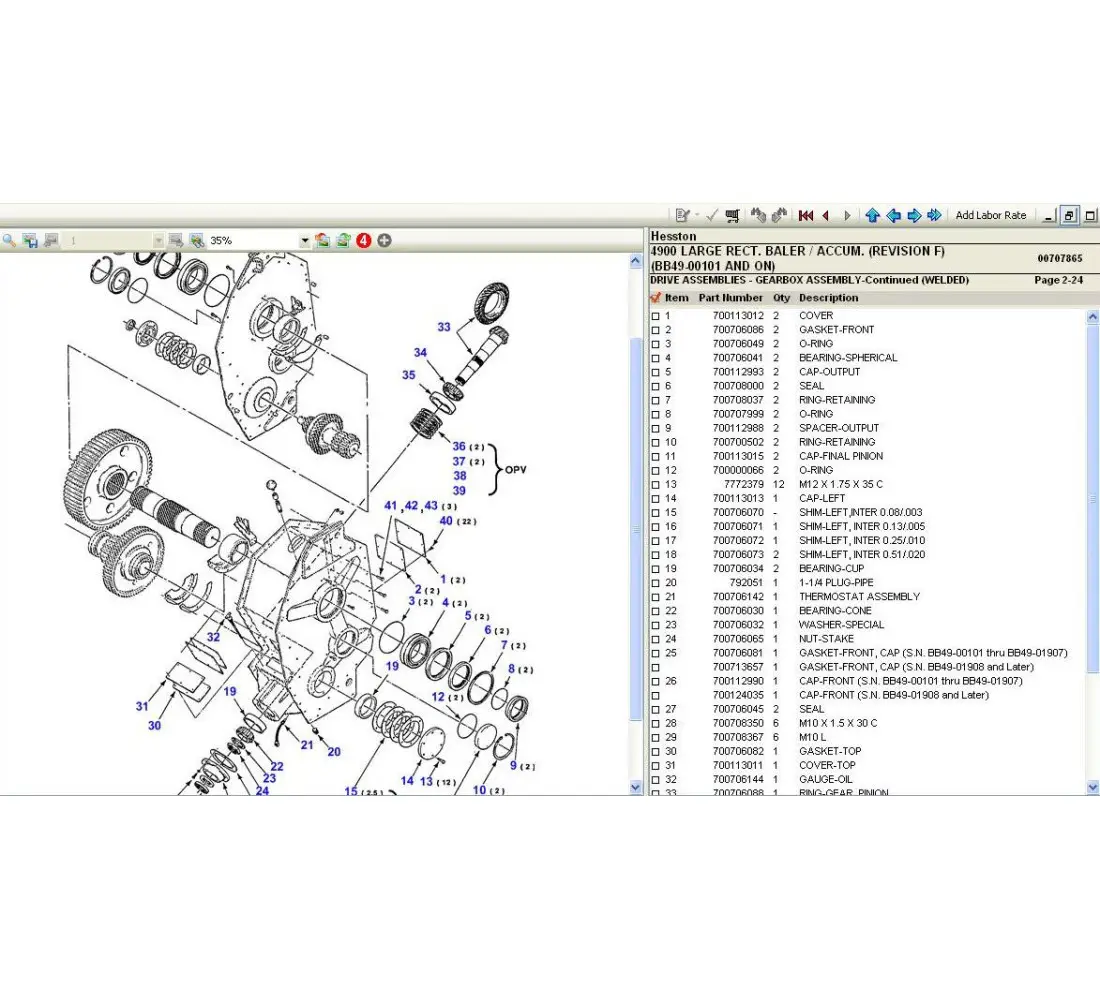The width and height of the screenshot is (1100, 1000).
Task: Click the diagram's vertical scrollbar up arrow
Action: click(x=636, y=261)
